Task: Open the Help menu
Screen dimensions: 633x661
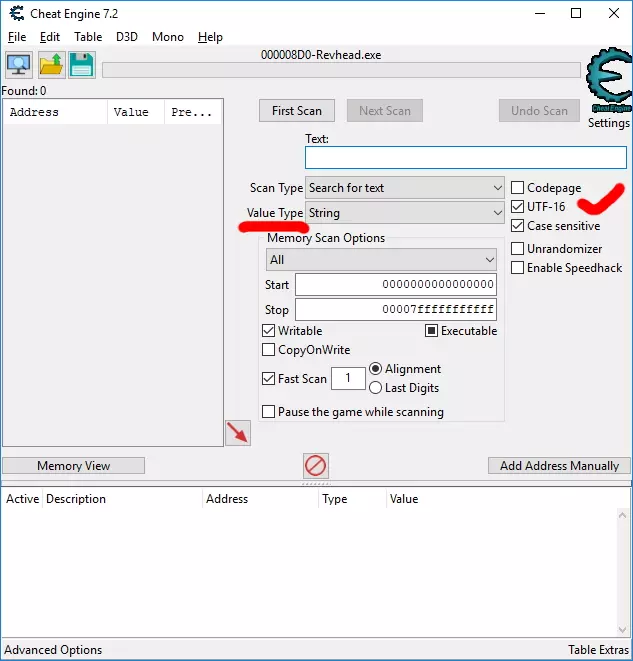Action: click(210, 37)
